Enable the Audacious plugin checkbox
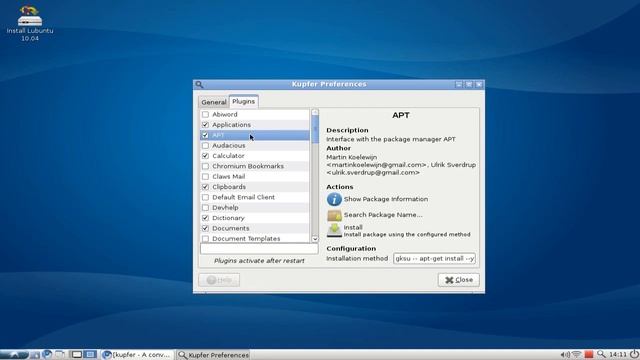 [205, 146]
